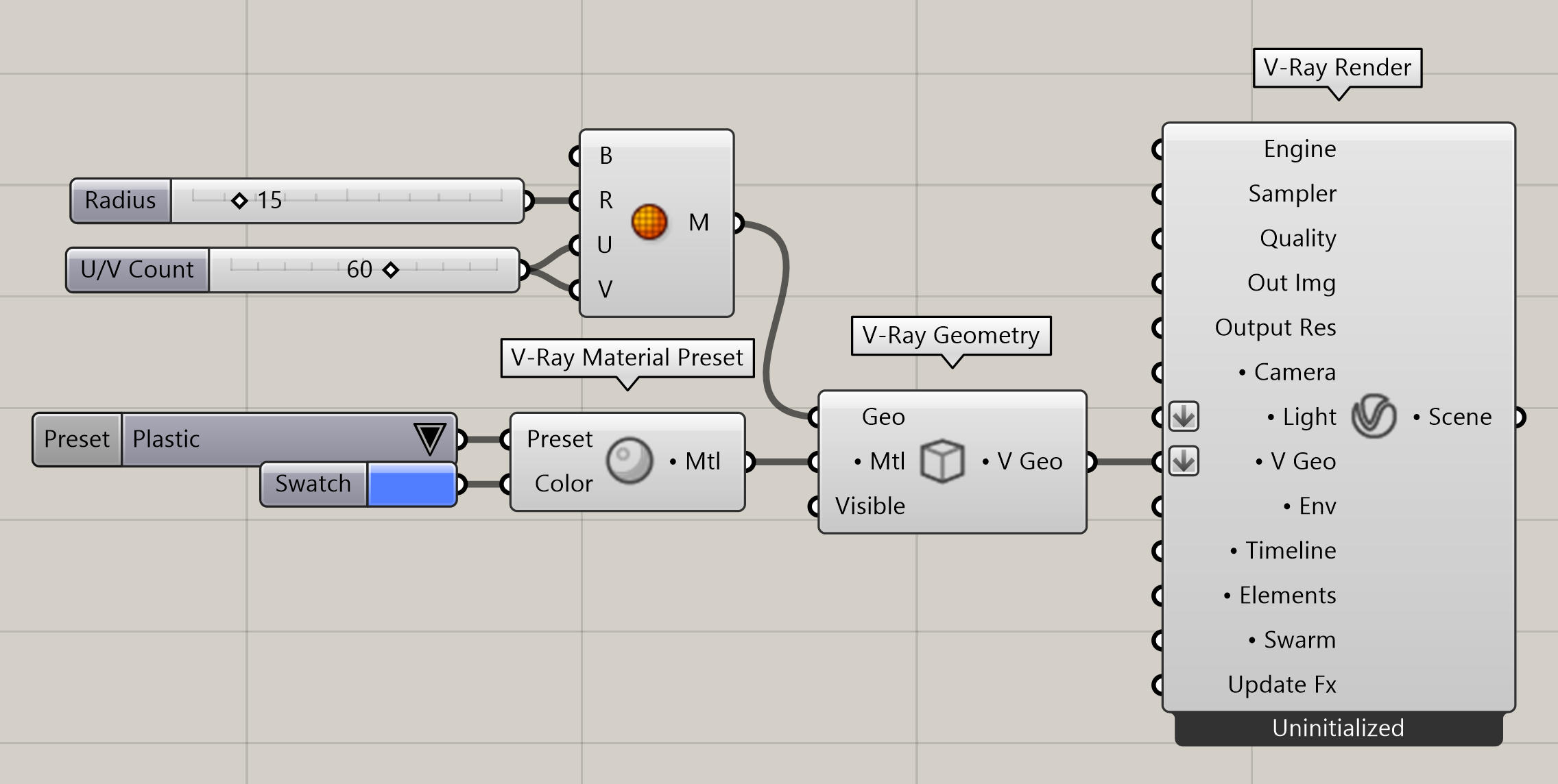Click the Radius slider name label
This screenshot has height=784, width=1558.
pos(121,201)
